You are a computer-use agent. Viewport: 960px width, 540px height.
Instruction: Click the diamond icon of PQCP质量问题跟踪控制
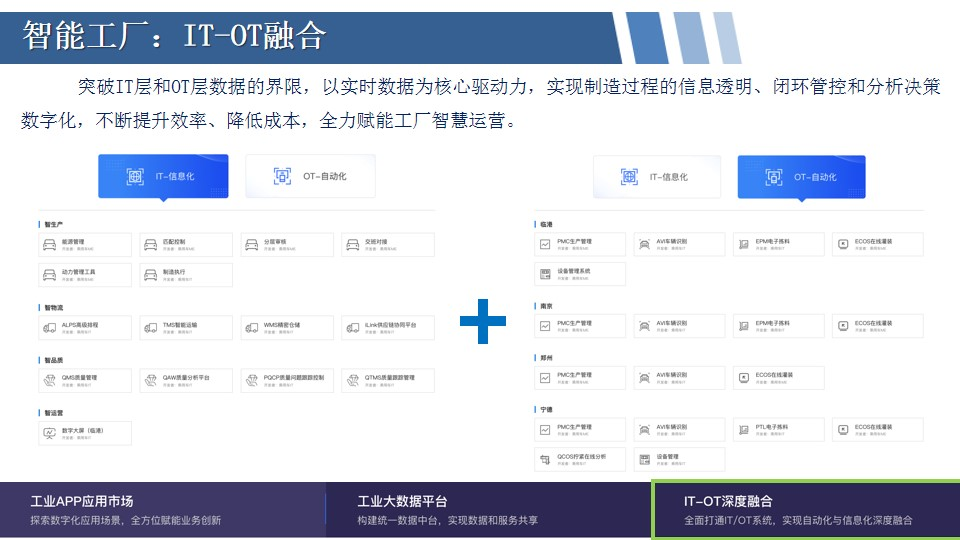click(x=252, y=381)
